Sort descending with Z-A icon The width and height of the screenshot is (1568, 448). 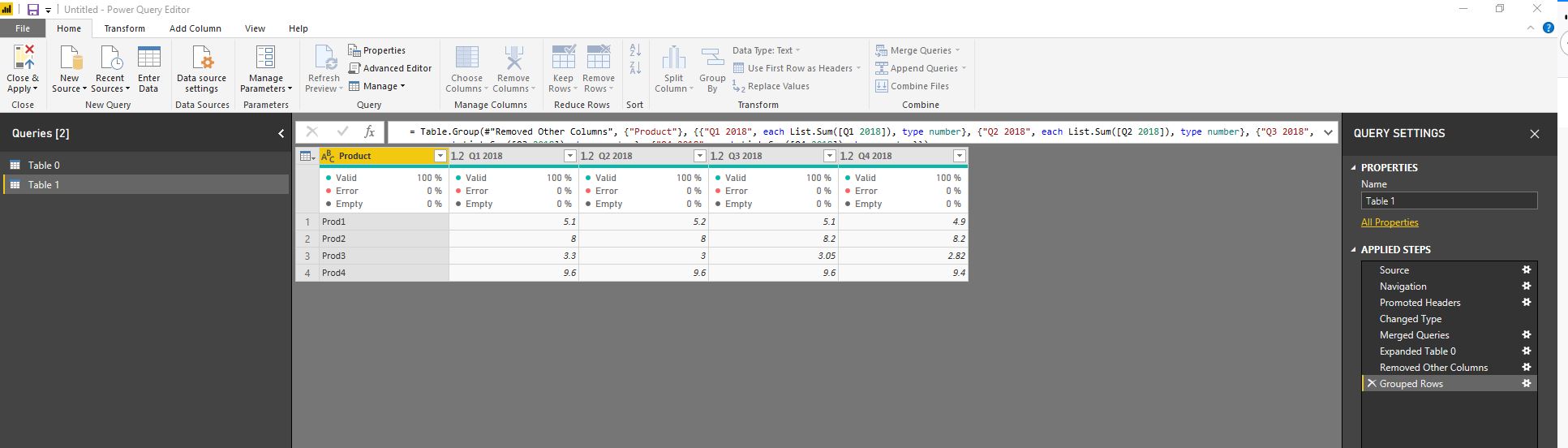click(x=635, y=67)
